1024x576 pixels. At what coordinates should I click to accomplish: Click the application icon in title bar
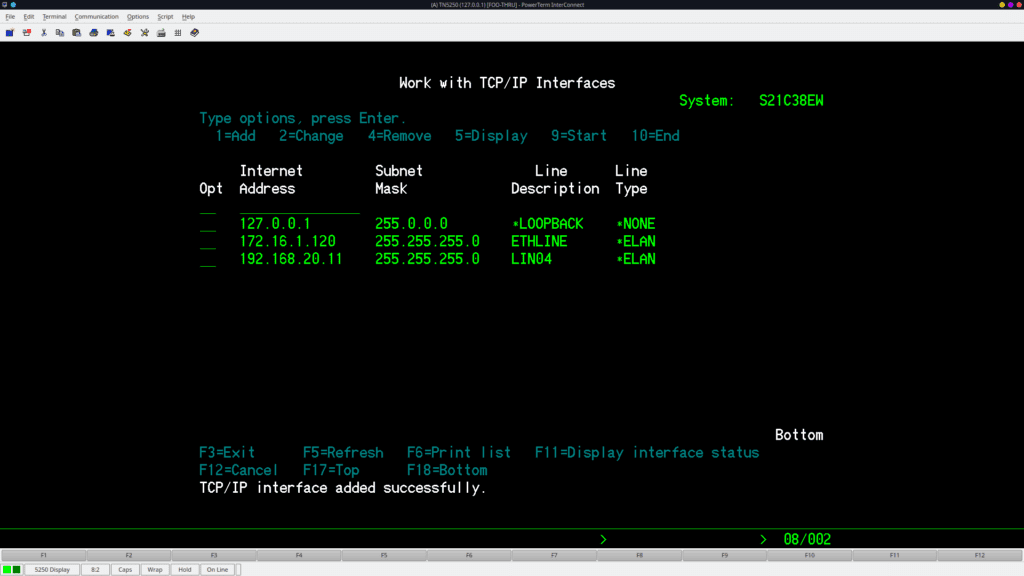pos(5,5)
